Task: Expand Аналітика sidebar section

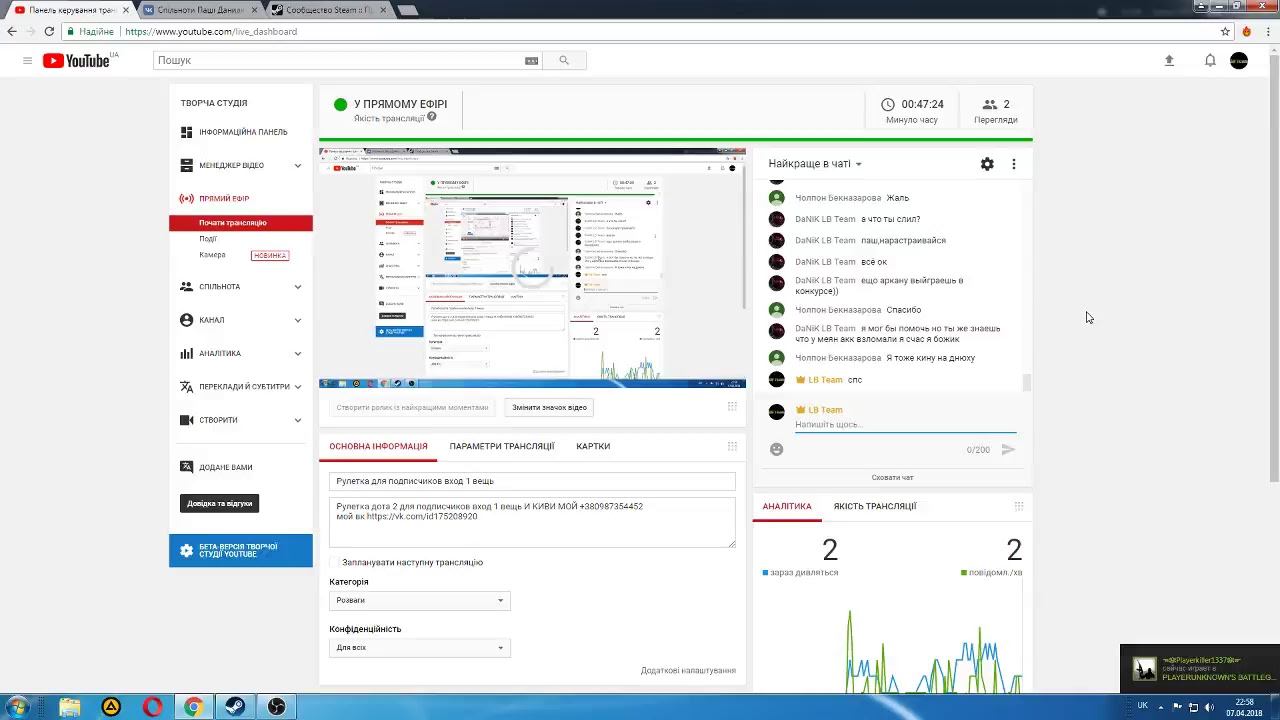Action: coord(297,353)
